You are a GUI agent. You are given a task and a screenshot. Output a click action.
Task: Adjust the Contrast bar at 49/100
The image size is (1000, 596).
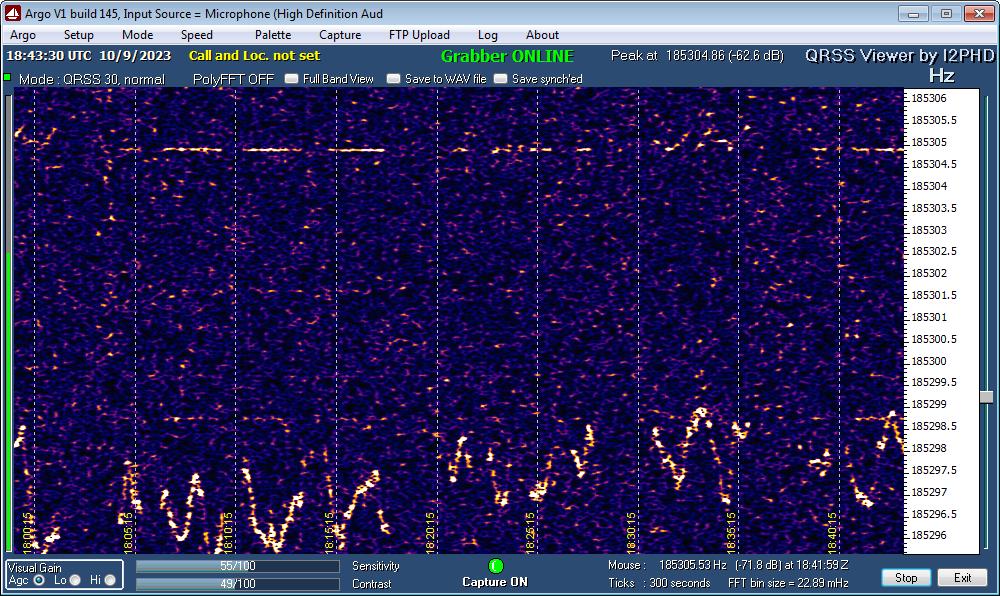pos(238,584)
